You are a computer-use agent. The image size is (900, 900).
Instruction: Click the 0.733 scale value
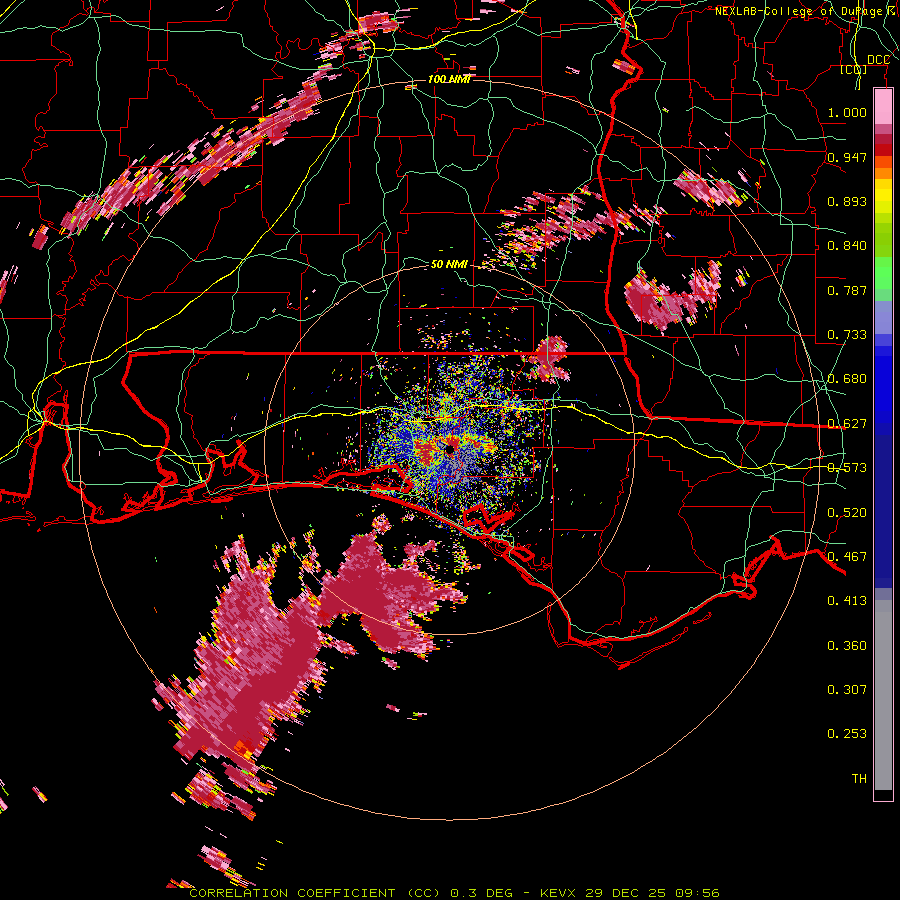tap(847, 335)
